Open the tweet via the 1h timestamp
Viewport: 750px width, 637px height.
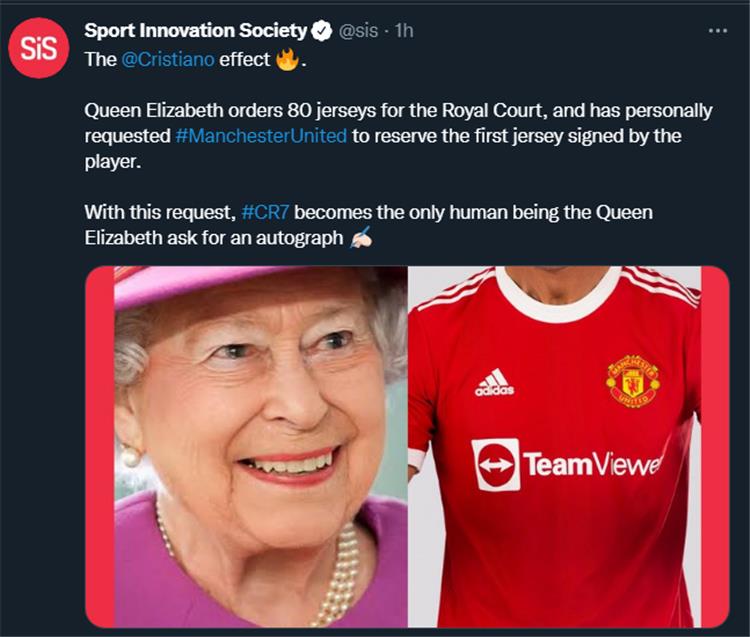click(x=404, y=31)
